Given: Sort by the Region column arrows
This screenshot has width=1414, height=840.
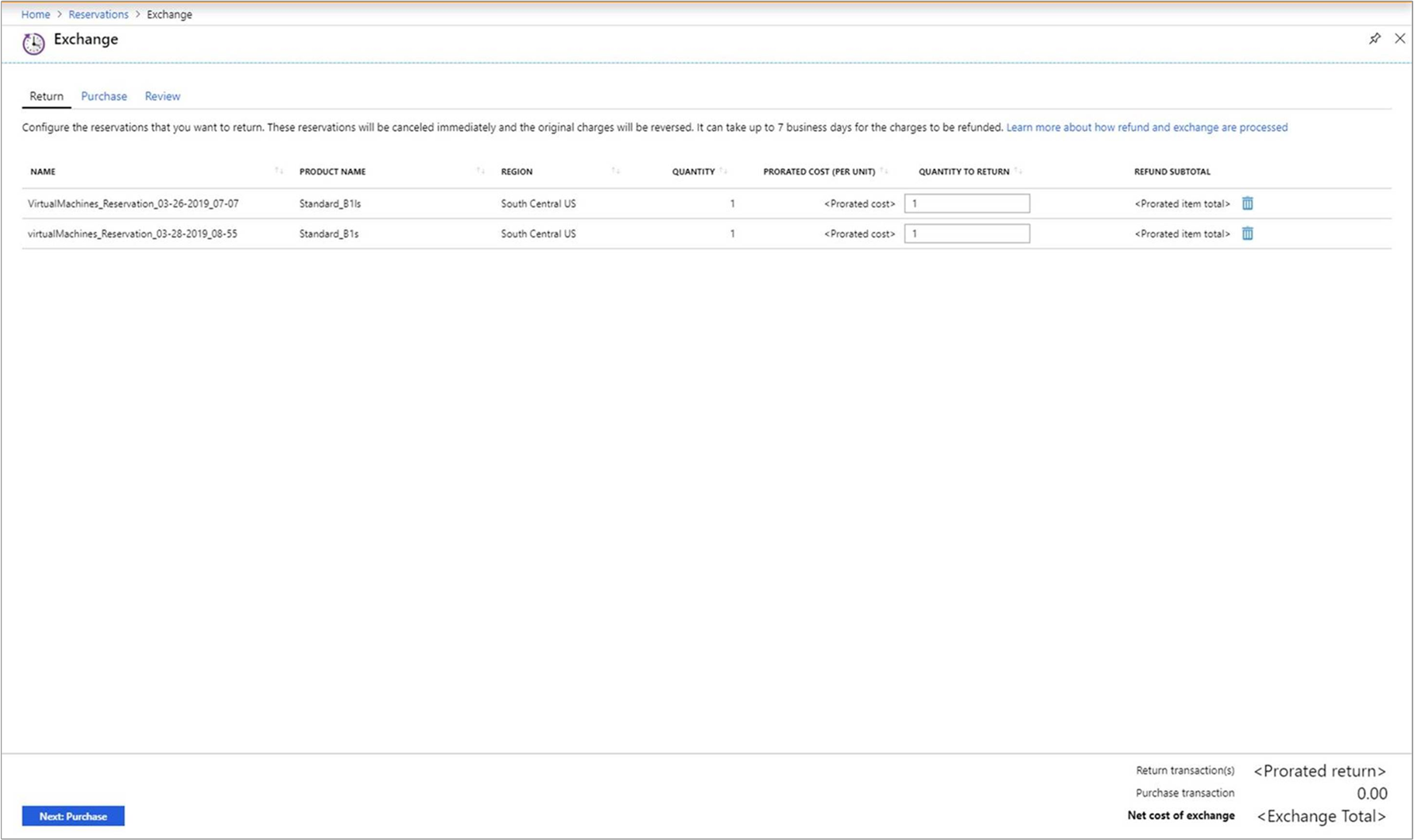Looking at the screenshot, I should pos(615,171).
